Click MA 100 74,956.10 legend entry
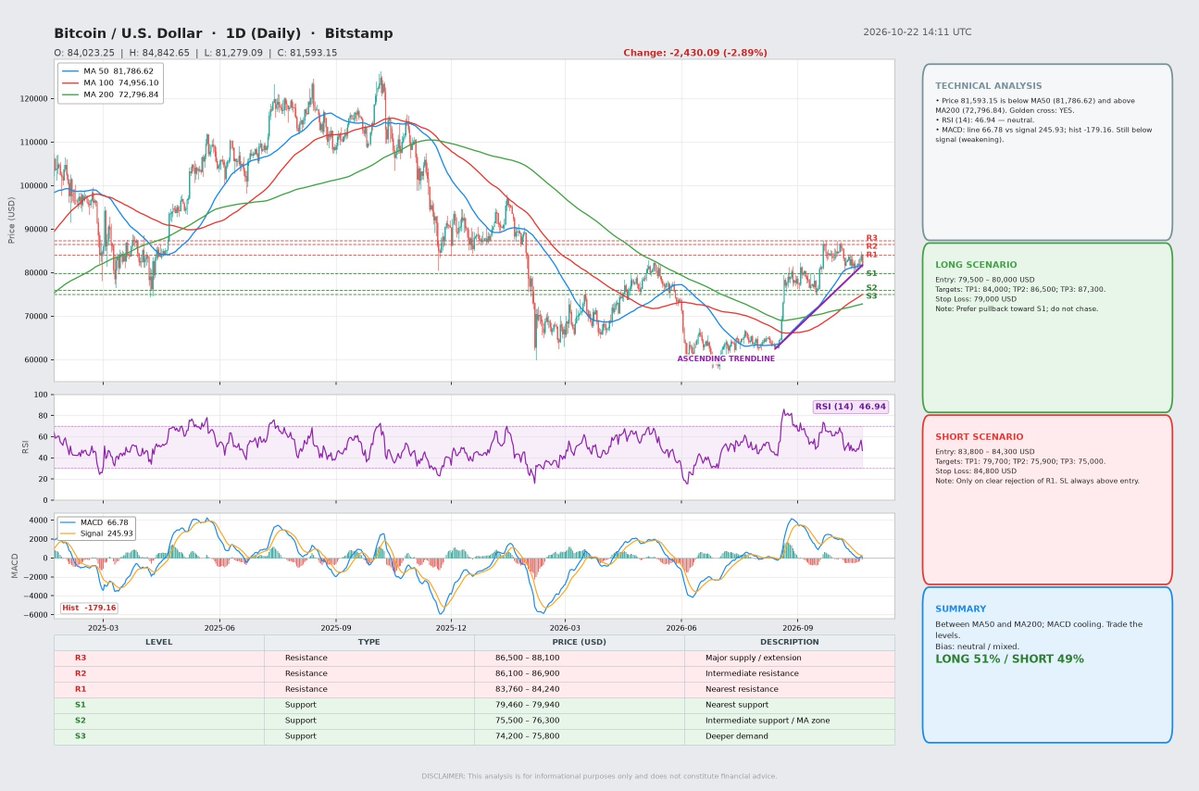Image resolution: width=1199 pixels, height=791 pixels. (x=109, y=83)
